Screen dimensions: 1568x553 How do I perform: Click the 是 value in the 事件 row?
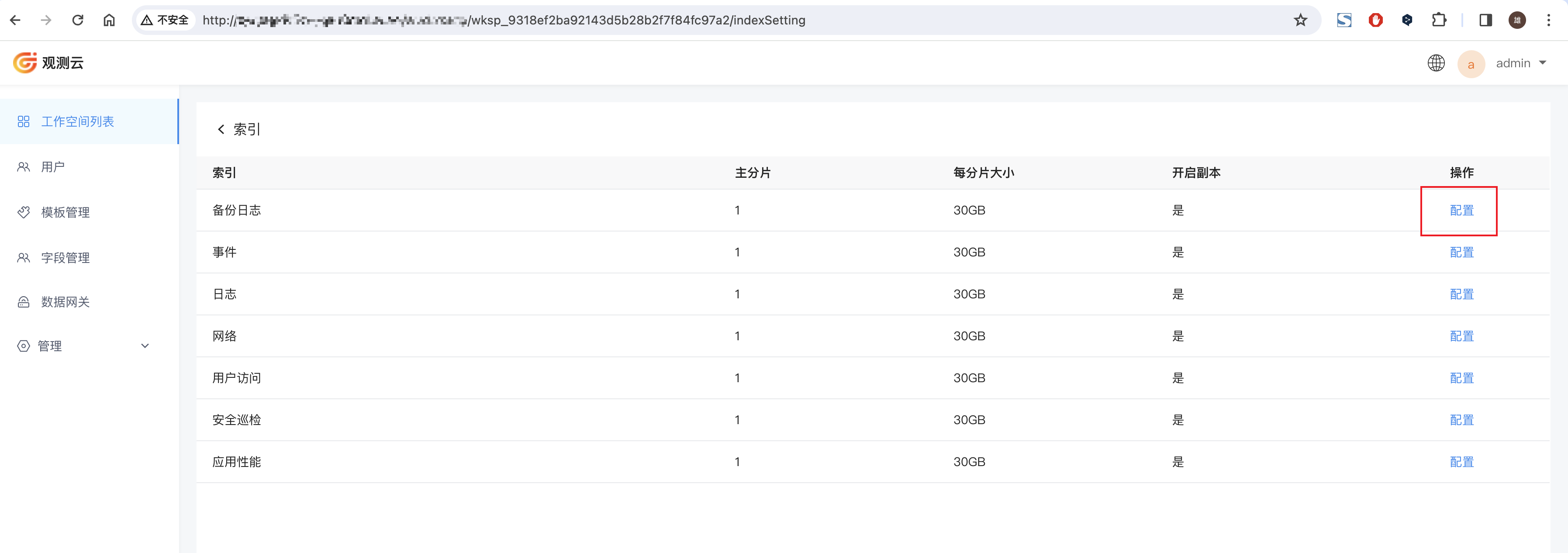tap(1178, 252)
